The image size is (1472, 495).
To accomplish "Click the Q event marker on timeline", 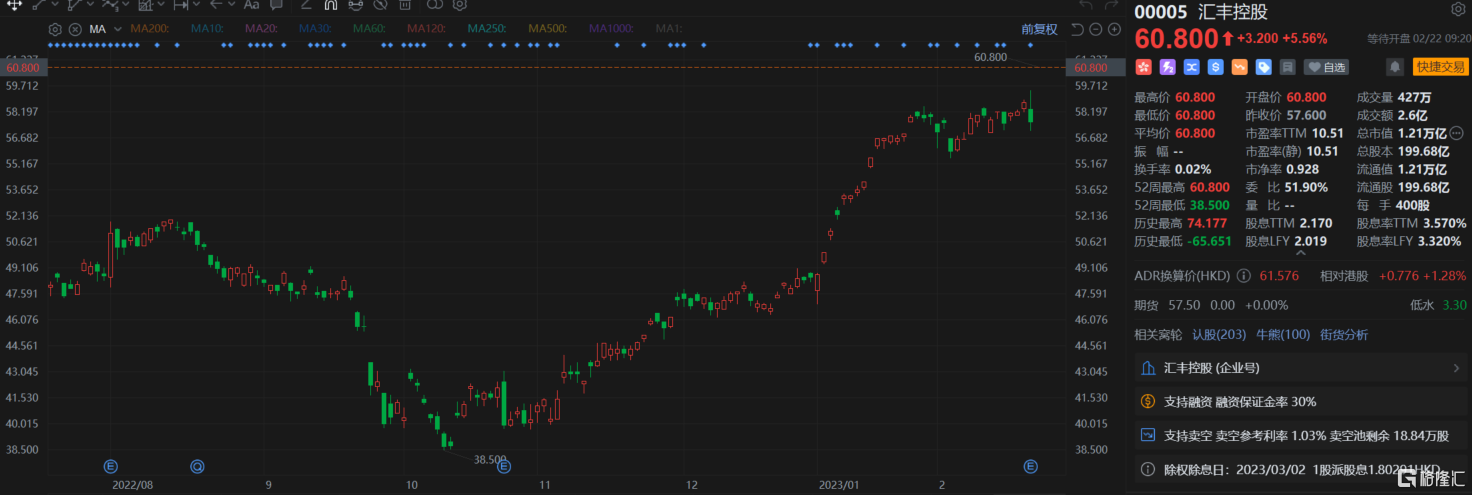I will point(197,466).
